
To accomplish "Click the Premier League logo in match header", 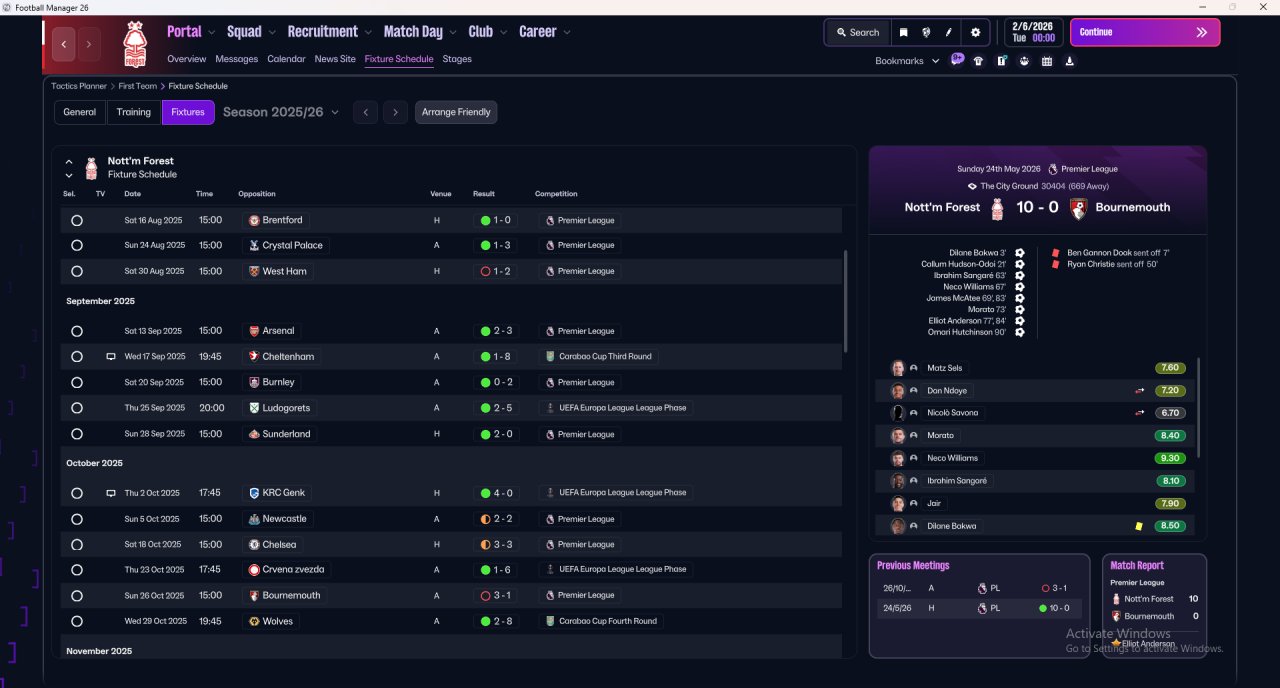I will [x=1052, y=169].
